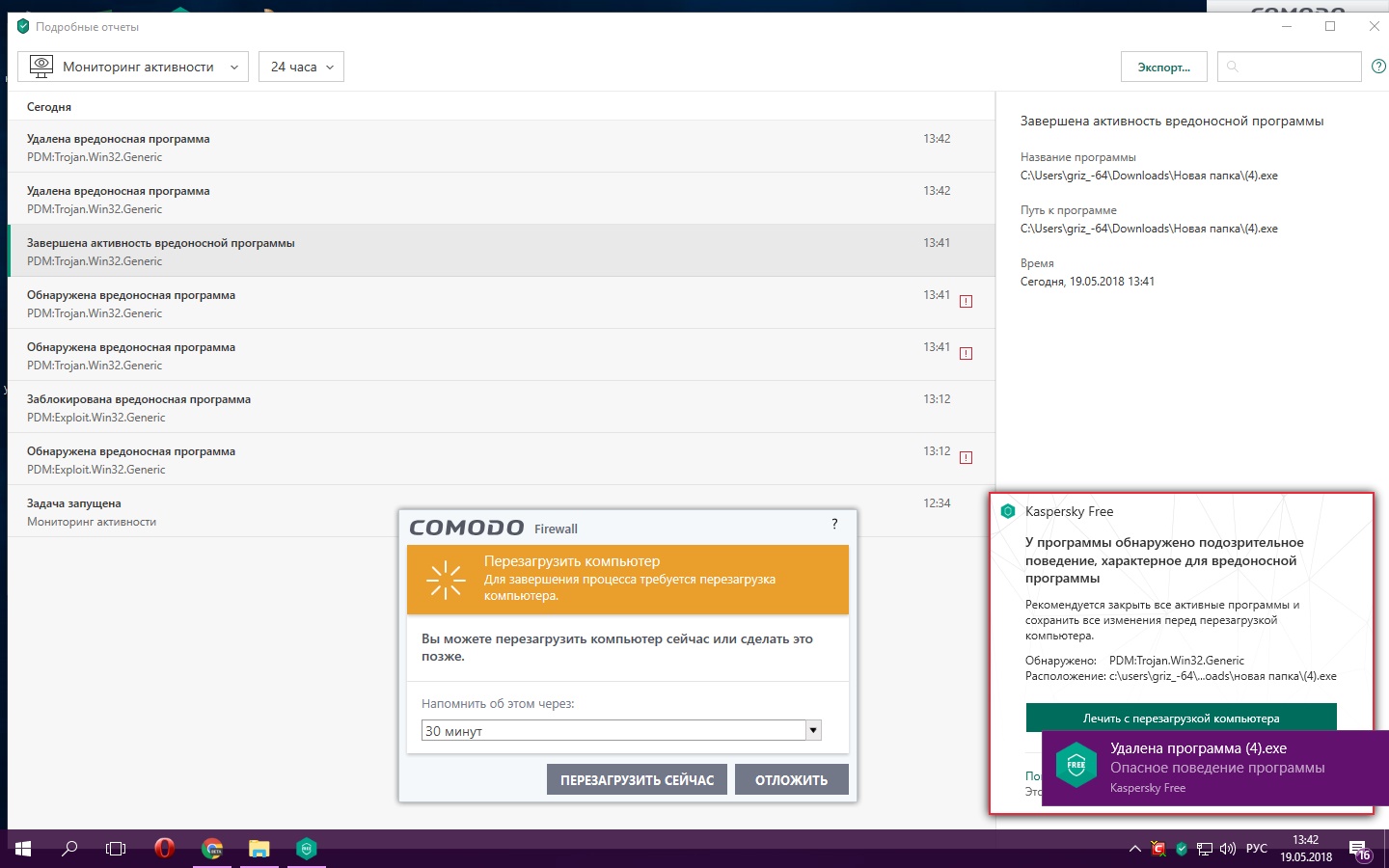This screenshot has width=1389, height=868.
Task: Open the COMODO Firewall help question mark
Action: pos(834,524)
